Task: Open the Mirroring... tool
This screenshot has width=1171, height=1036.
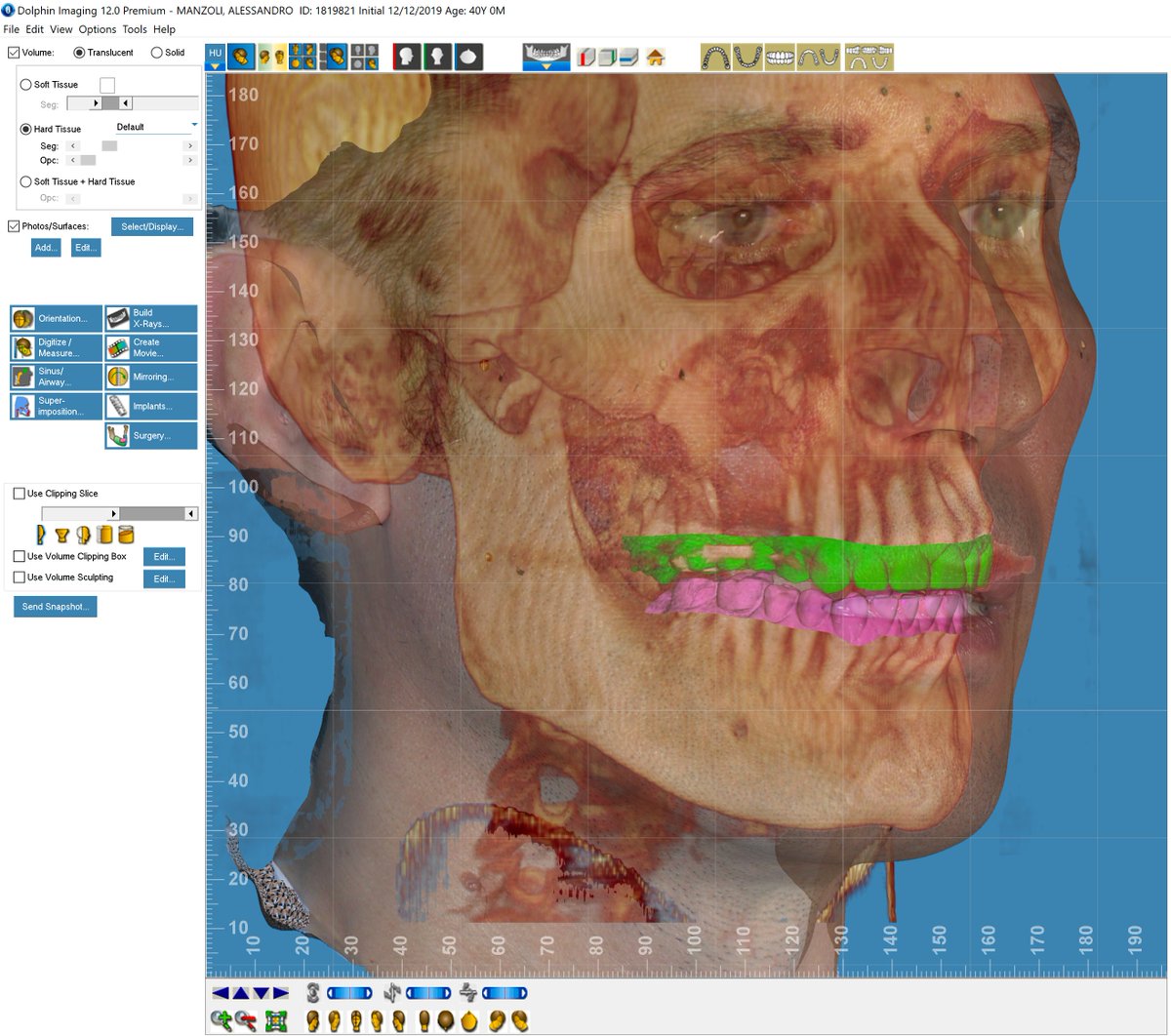Action: [x=151, y=377]
